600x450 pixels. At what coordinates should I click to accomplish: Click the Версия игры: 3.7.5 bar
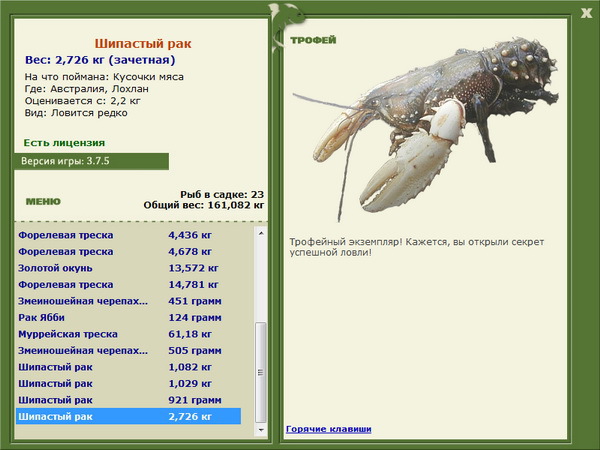click(x=91, y=161)
